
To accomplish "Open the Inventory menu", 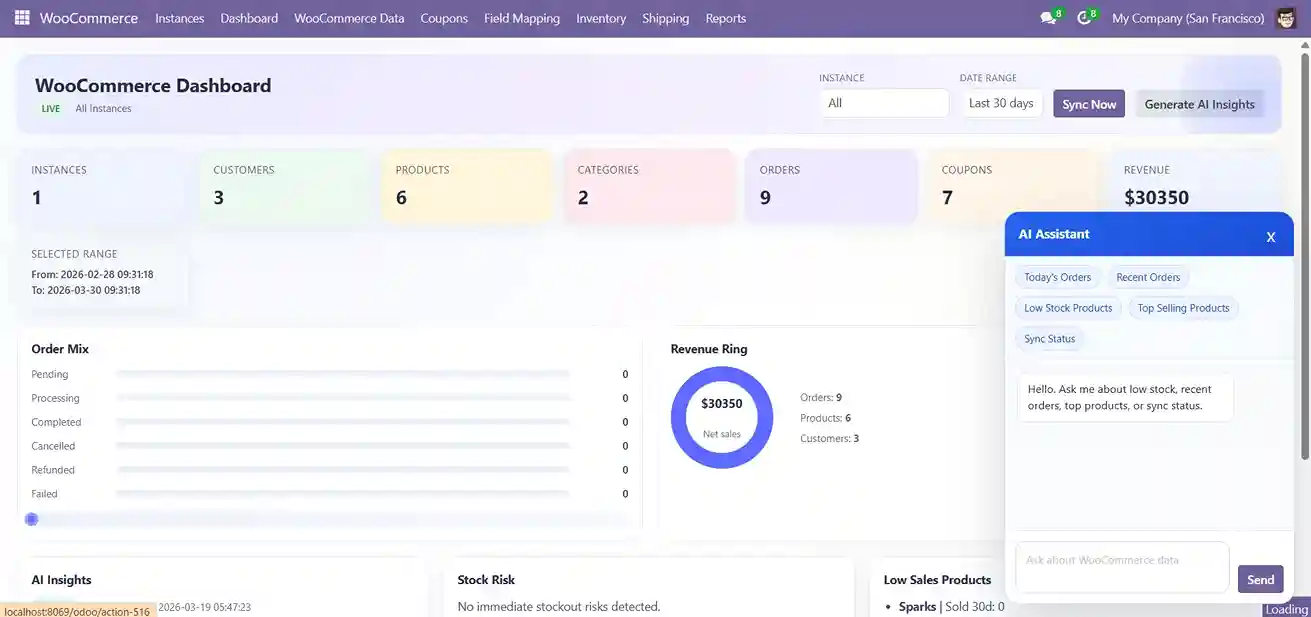I will [600, 18].
